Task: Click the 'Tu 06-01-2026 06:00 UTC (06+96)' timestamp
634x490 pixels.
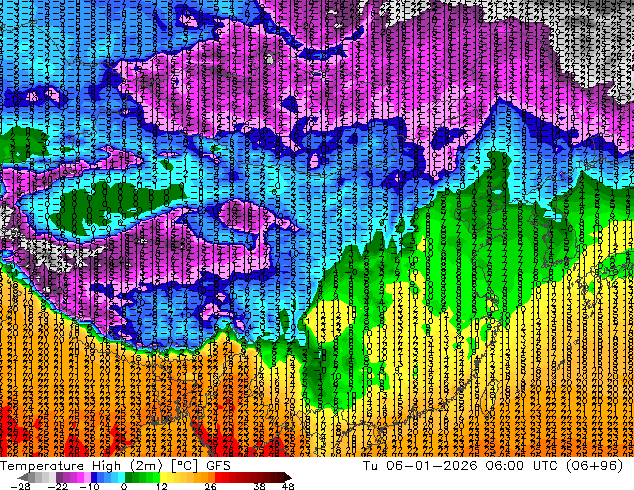Action: click(493, 466)
